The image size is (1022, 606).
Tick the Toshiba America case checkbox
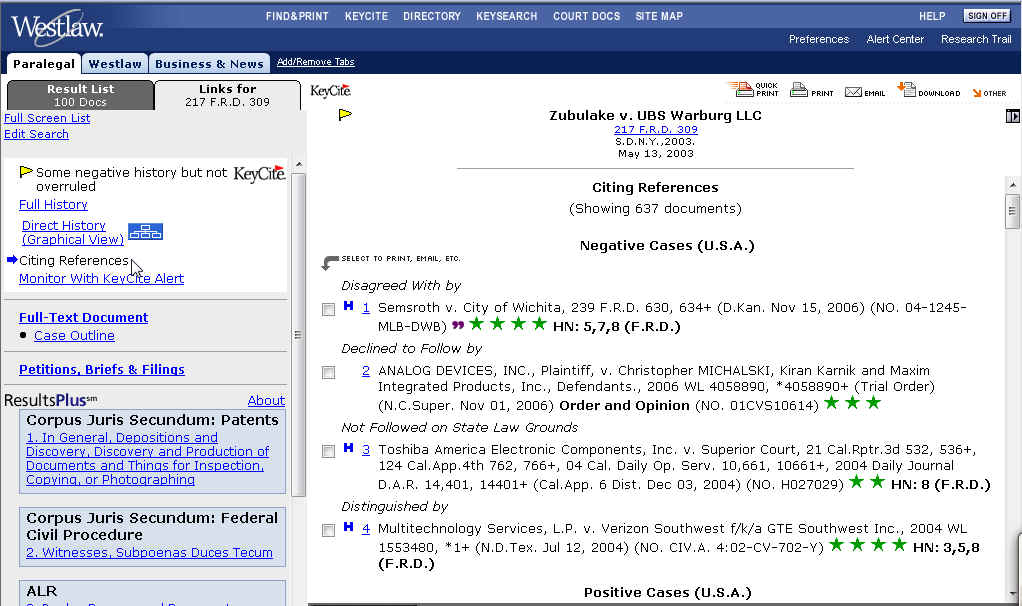tap(328, 452)
